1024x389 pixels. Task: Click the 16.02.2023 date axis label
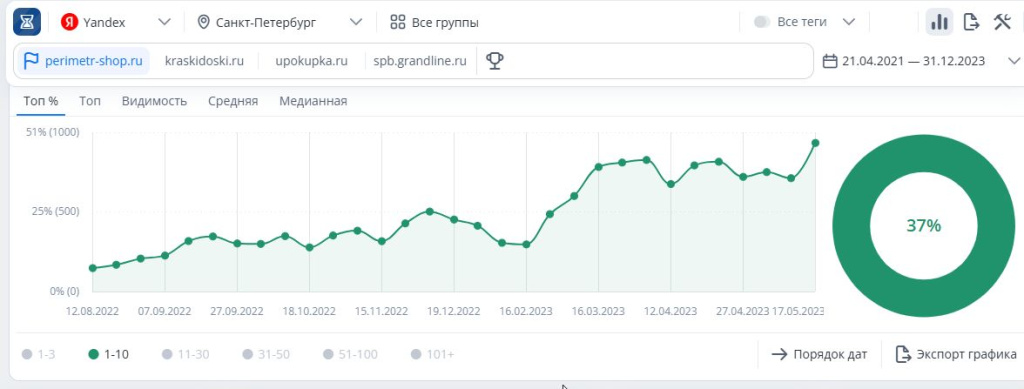pos(525,311)
